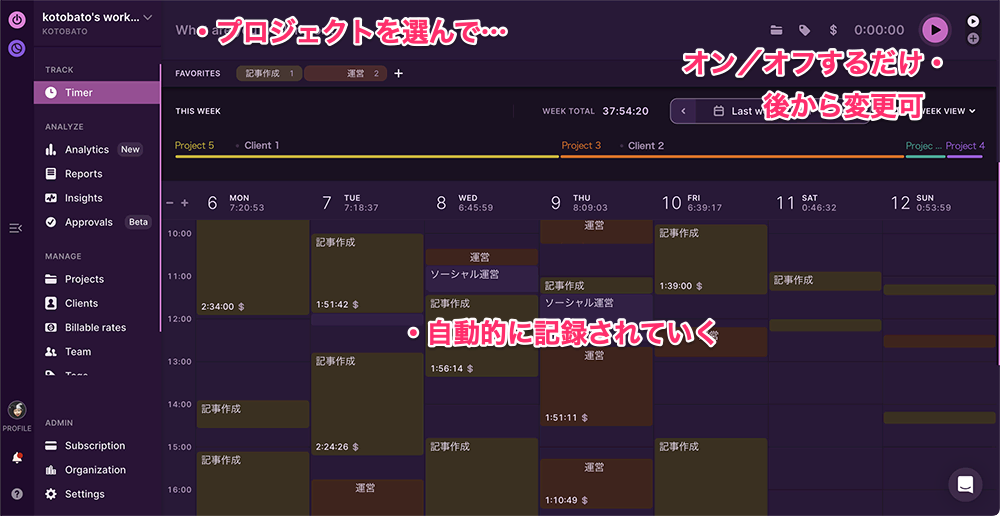Select Tuesday 7 day header

[351, 203]
